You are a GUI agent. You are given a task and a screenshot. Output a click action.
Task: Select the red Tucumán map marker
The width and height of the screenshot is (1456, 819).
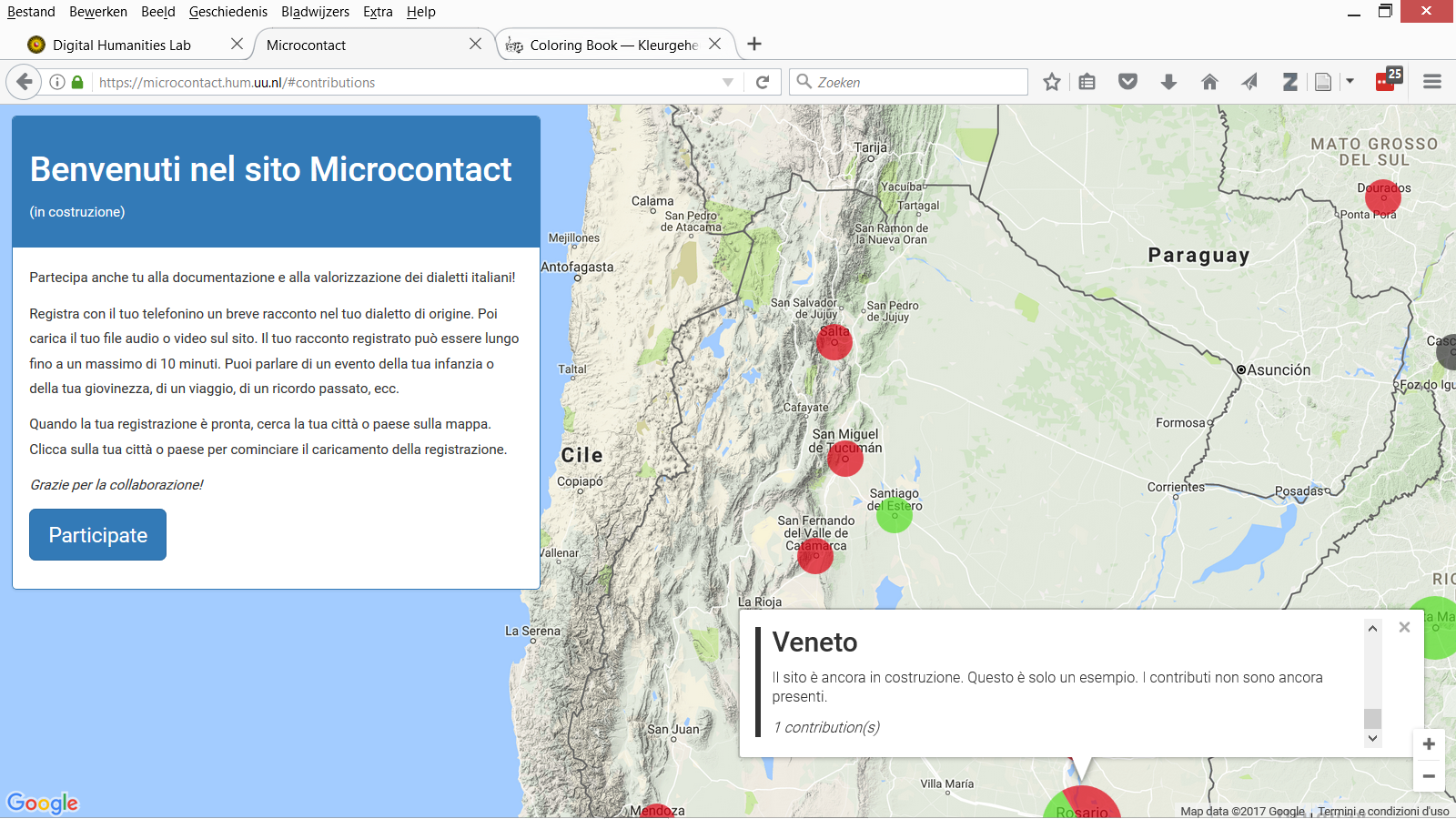844,458
